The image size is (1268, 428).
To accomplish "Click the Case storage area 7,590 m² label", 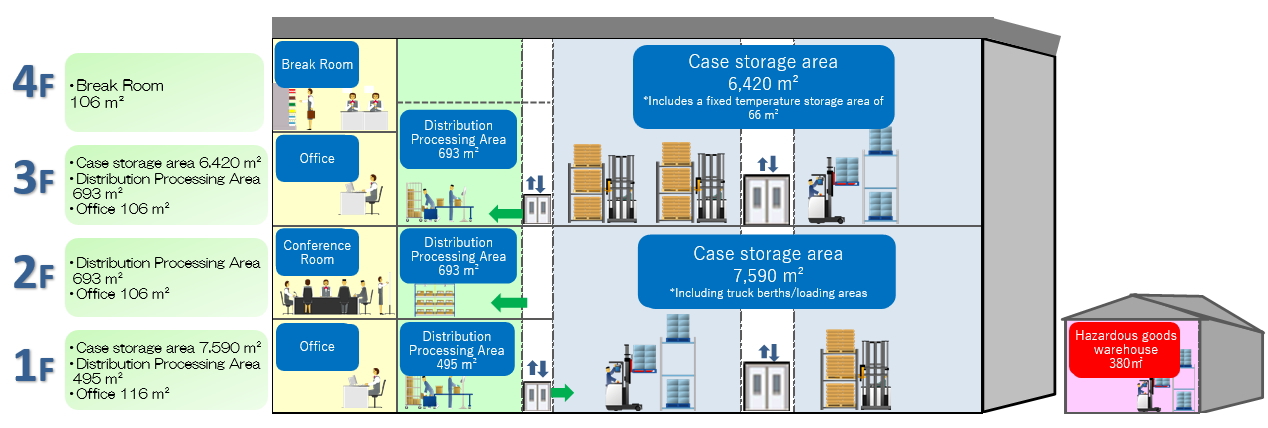I will point(767,272).
